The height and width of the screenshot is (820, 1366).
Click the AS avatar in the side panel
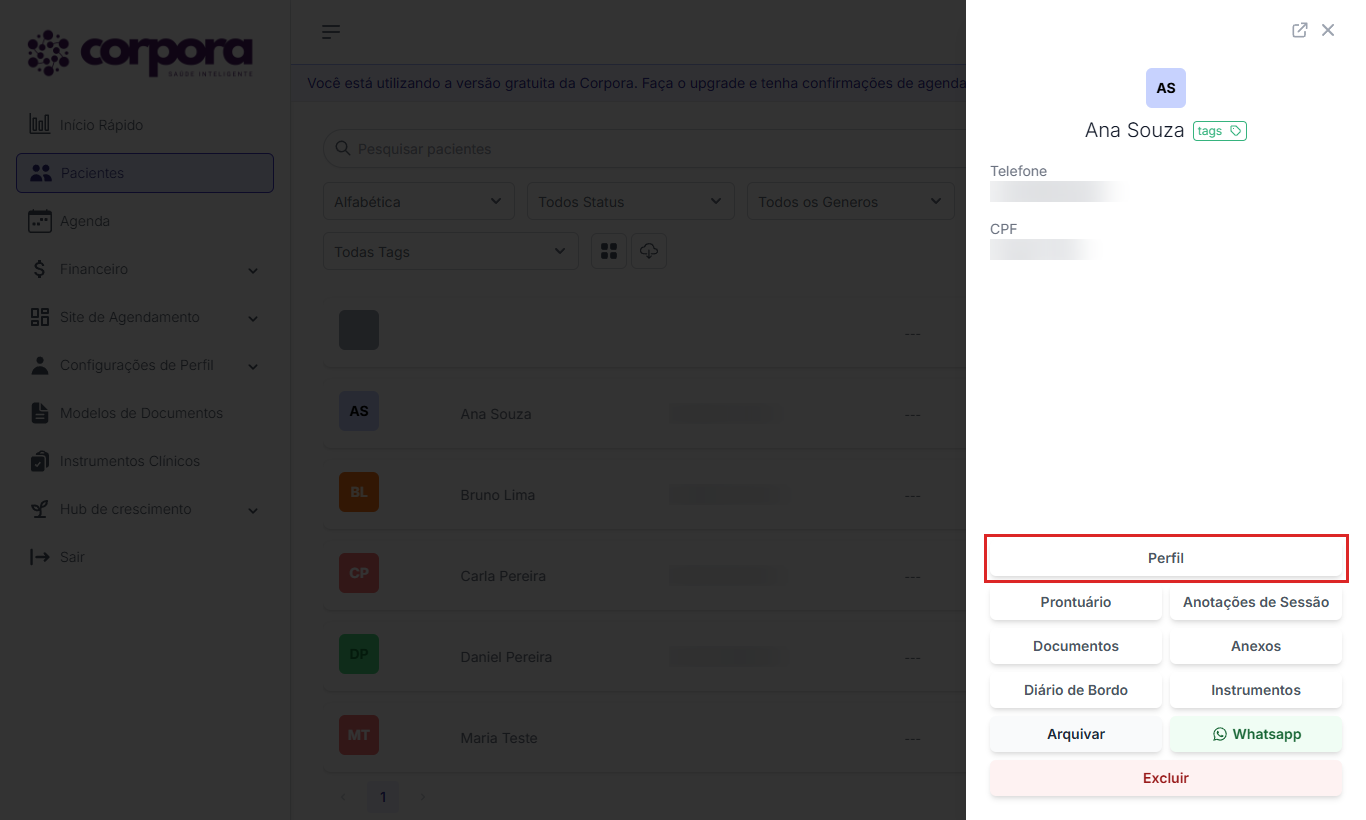tap(1166, 88)
